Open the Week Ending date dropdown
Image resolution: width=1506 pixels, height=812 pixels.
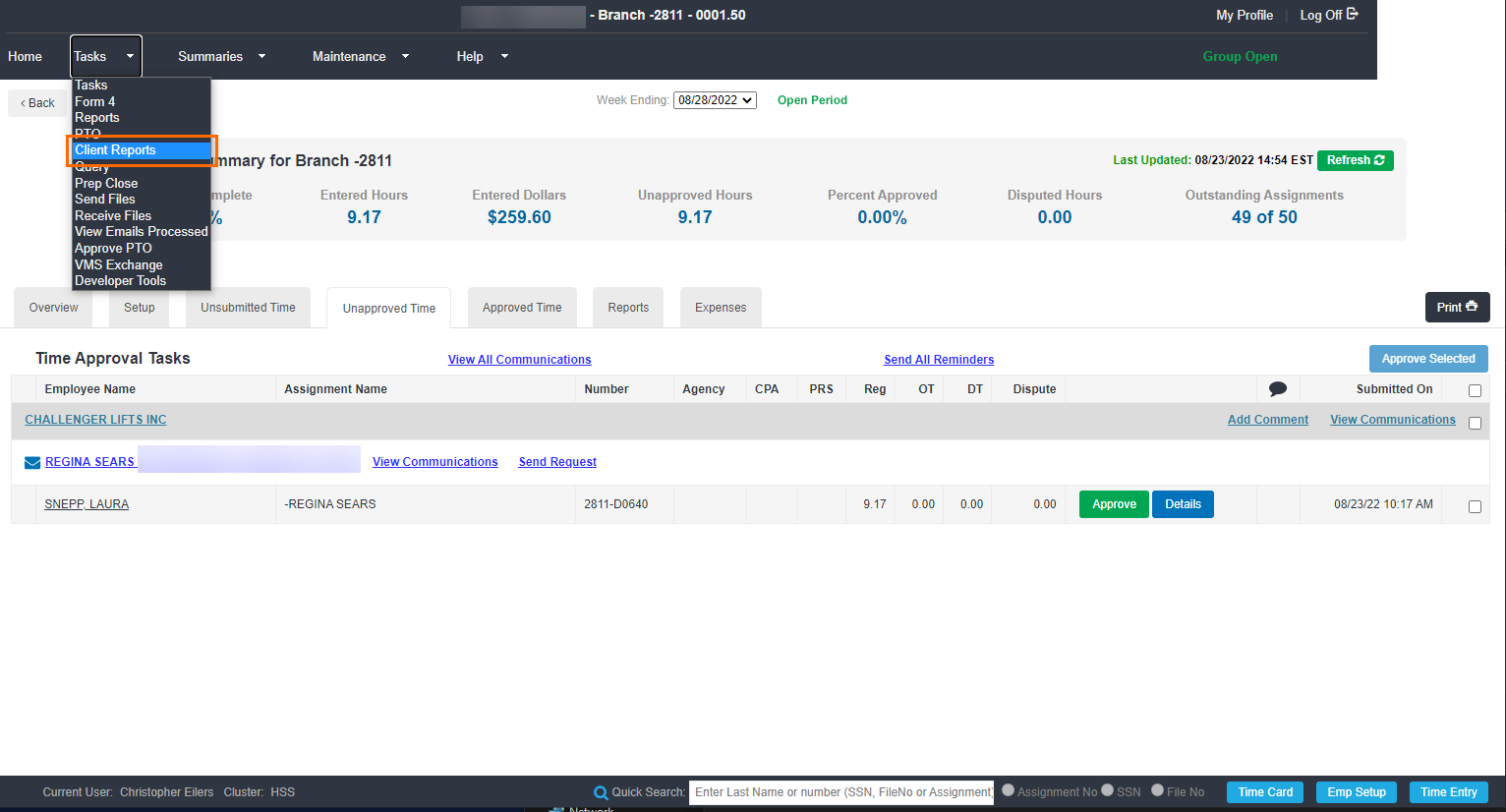[715, 100]
